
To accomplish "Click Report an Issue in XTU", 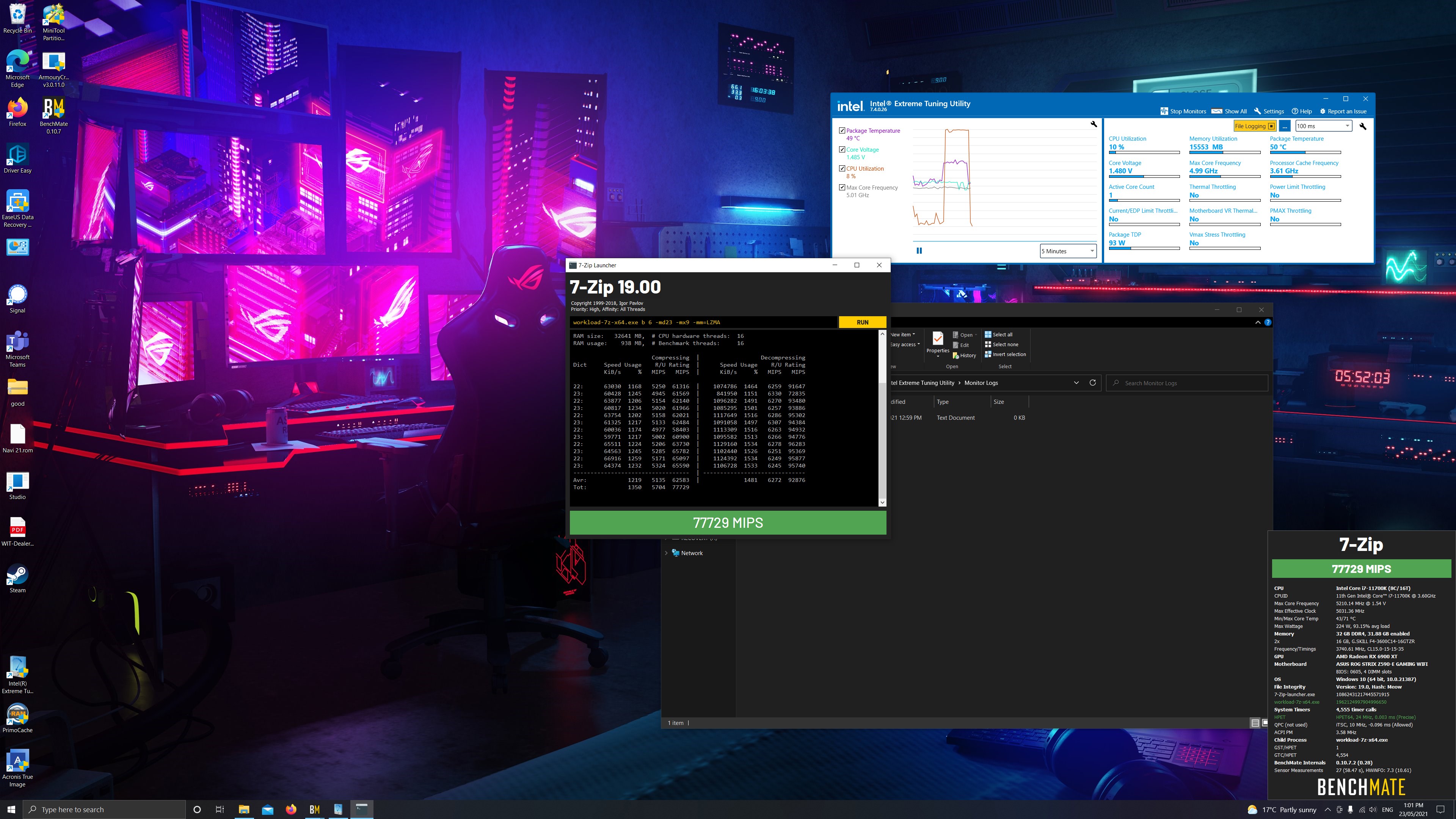I will tap(1342, 111).
